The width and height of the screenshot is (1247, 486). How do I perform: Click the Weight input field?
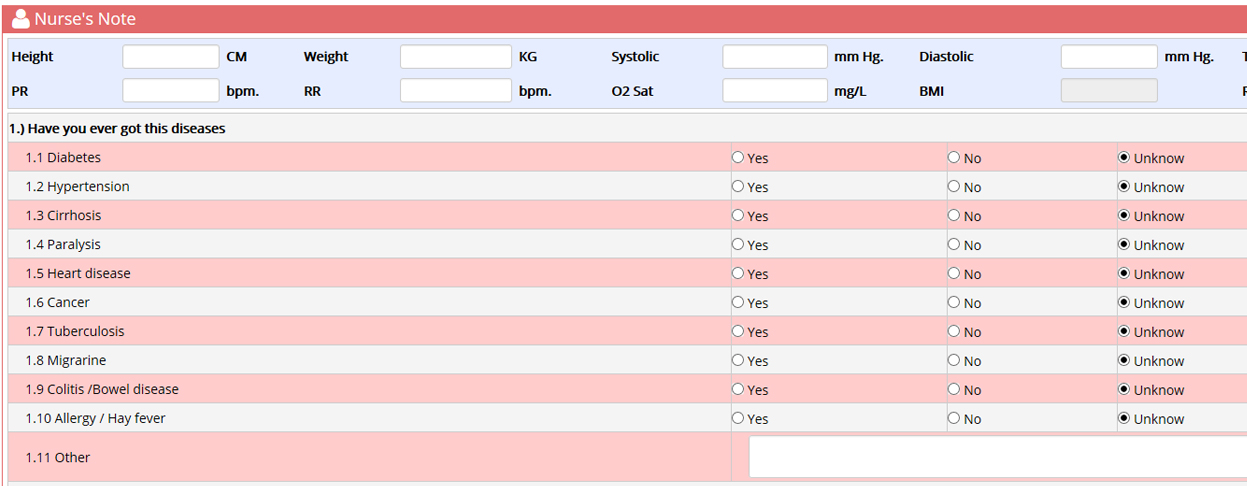[x=455, y=57]
